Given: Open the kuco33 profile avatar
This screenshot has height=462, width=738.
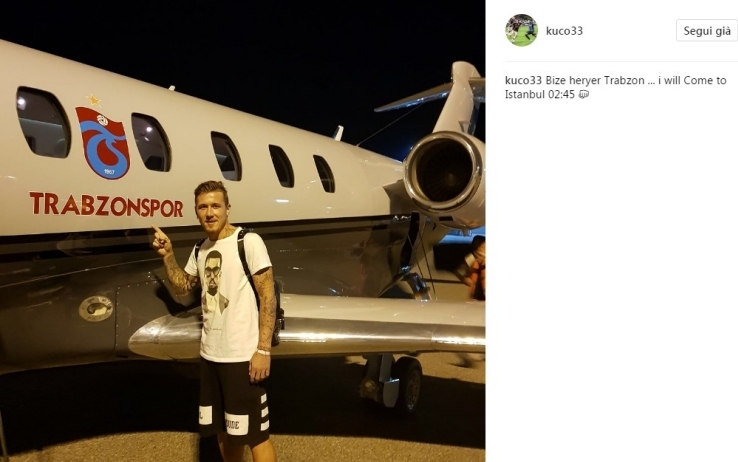Looking at the screenshot, I should click(x=521, y=31).
